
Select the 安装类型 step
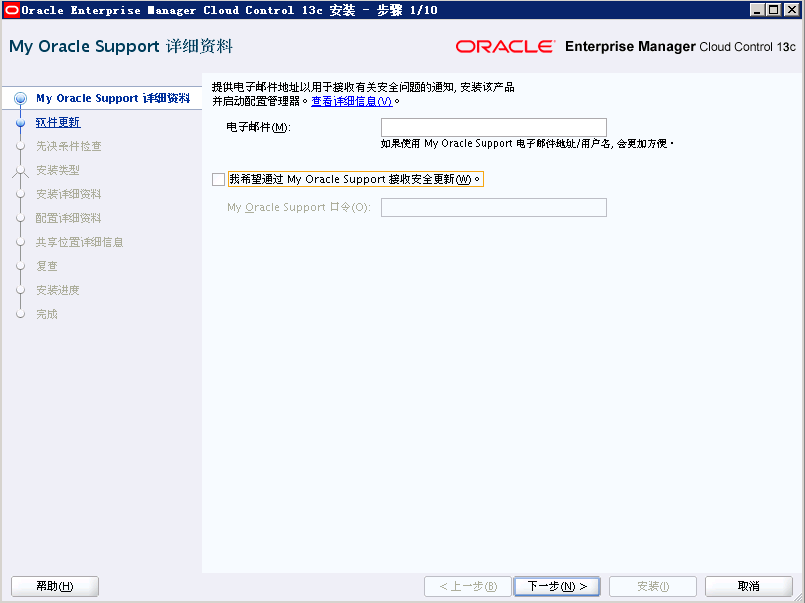pyautogui.click(x=58, y=170)
